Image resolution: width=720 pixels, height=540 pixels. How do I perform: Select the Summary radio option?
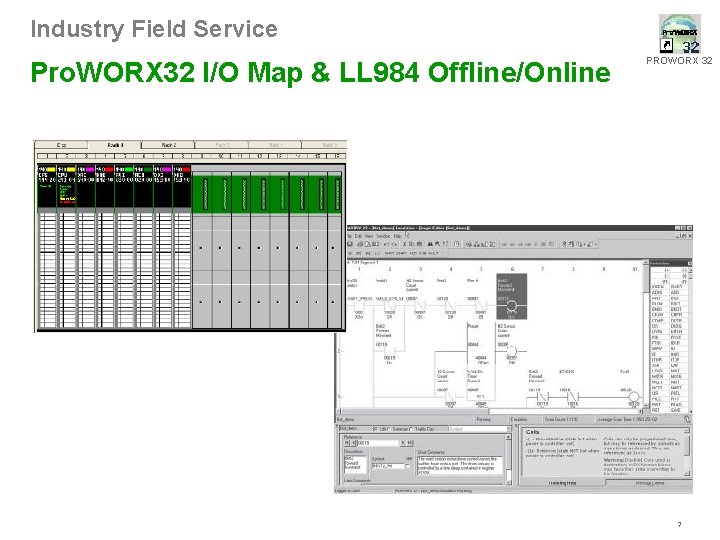pyautogui.click(x=398, y=429)
